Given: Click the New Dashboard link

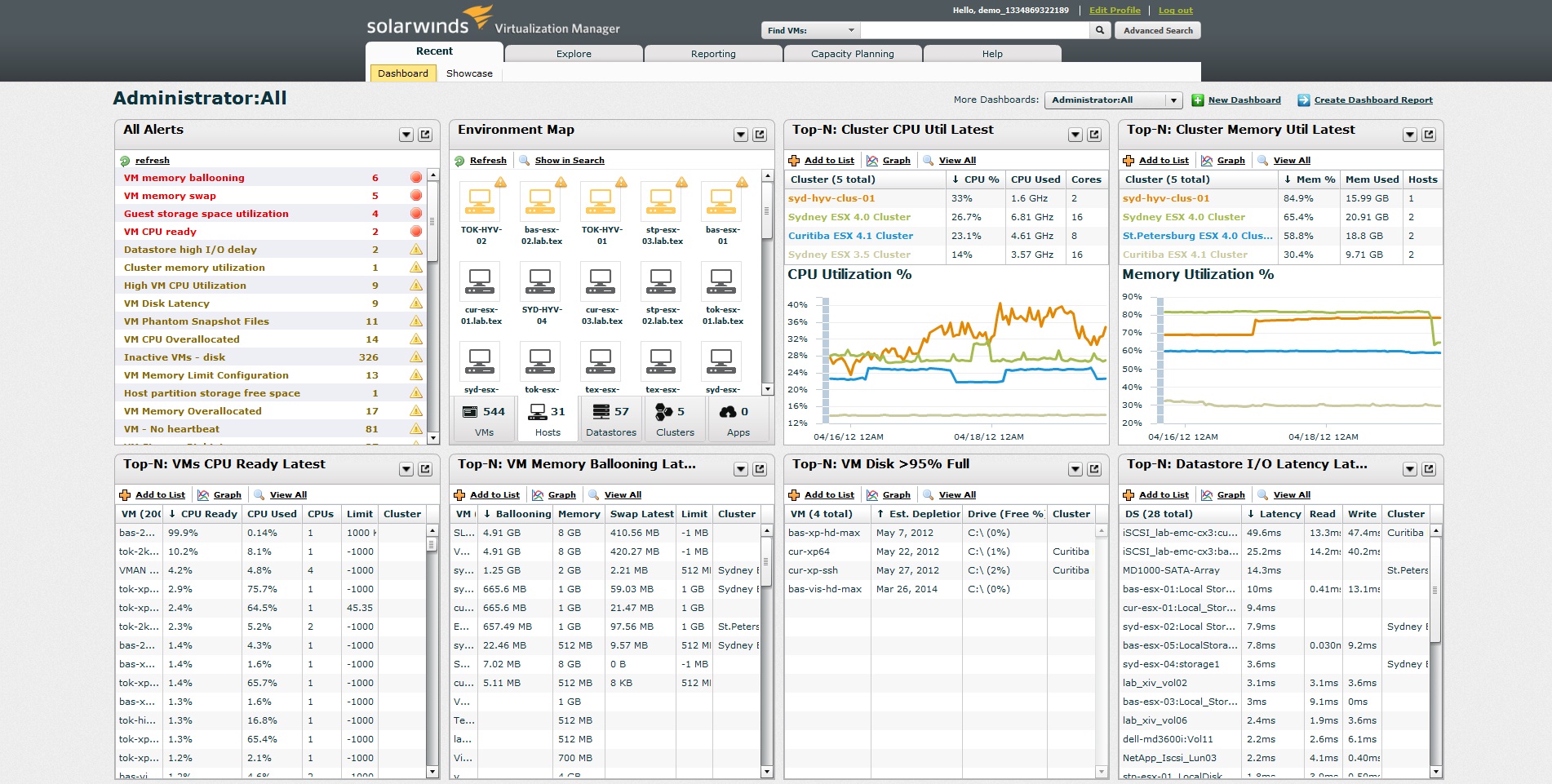Looking at the screenshot, I should [x=1244, y=100].
